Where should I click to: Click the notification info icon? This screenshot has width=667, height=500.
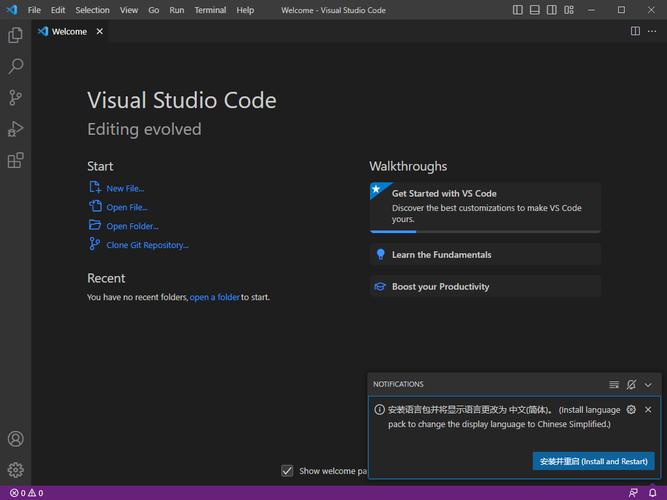click(x=379, y=409)
